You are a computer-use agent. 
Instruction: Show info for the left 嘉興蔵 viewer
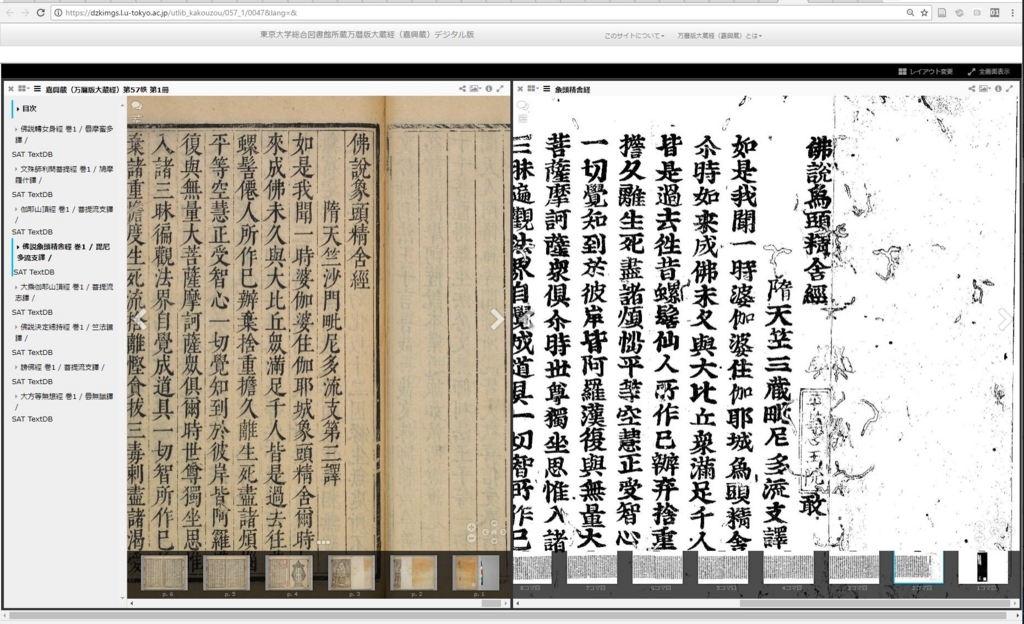pyautogui.click(x=488, y=89)
